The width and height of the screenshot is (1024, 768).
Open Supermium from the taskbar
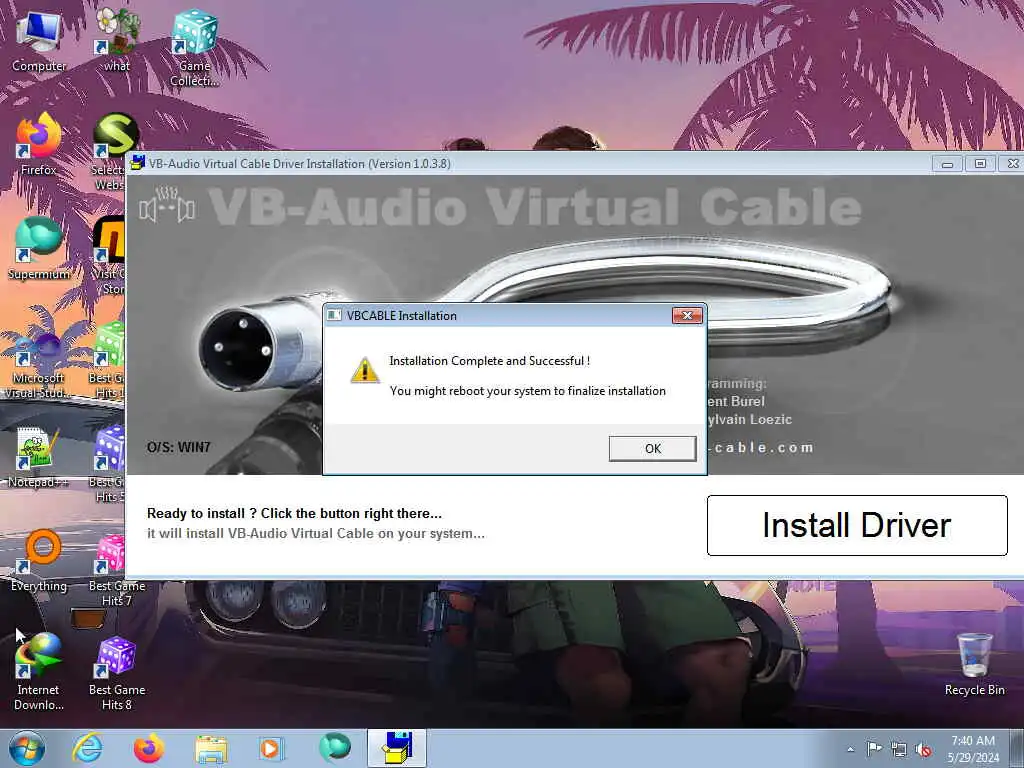(x=334, y=748)
